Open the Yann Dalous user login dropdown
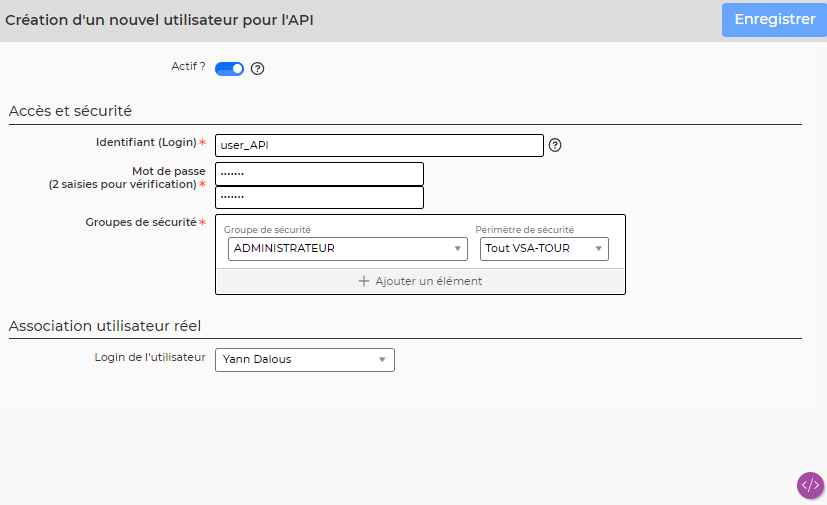 [x=305, y=360]
